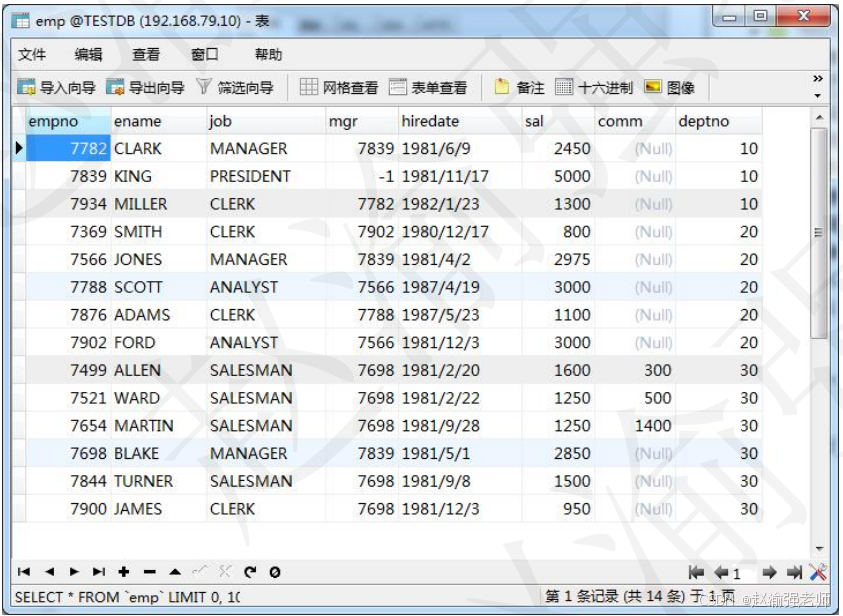Screen dimensions: 843x616
Task: Select the BLAKE ename cell
Action: [159, 454]
